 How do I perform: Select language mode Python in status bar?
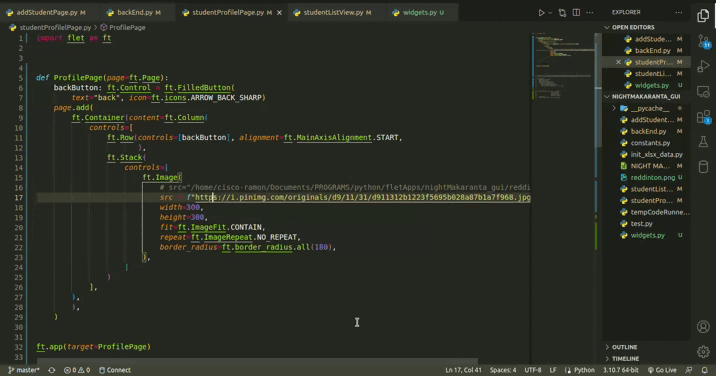click(579, 370)
